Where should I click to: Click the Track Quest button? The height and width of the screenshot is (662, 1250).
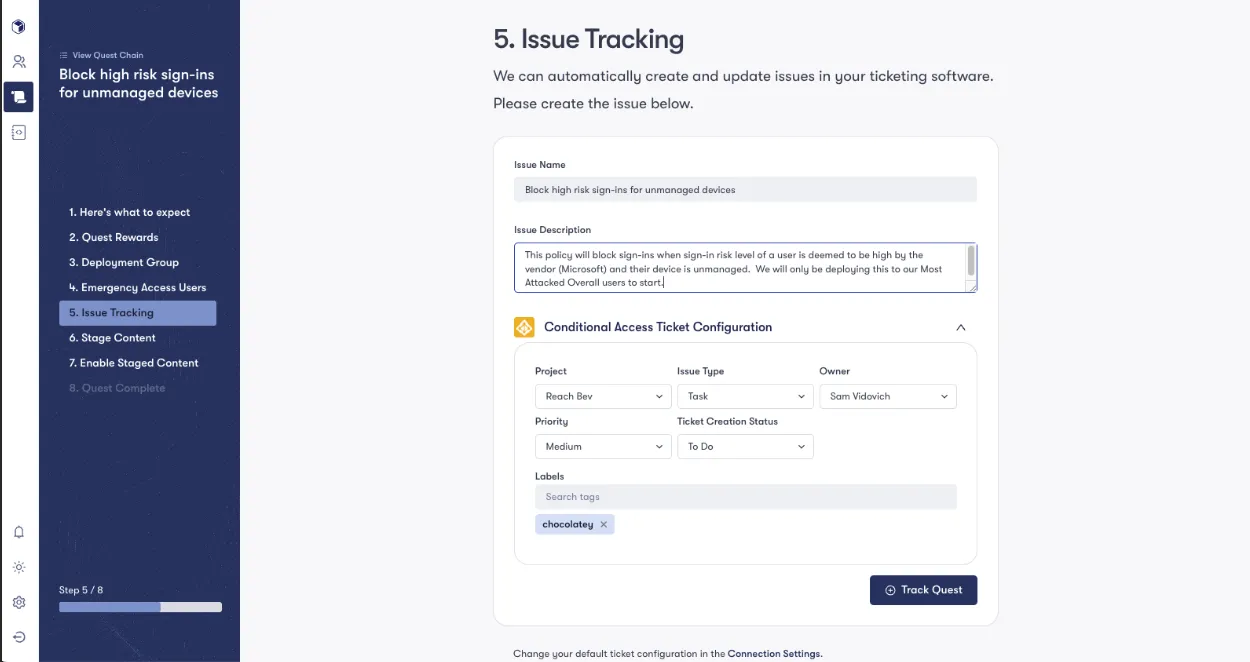coord(923,590)
